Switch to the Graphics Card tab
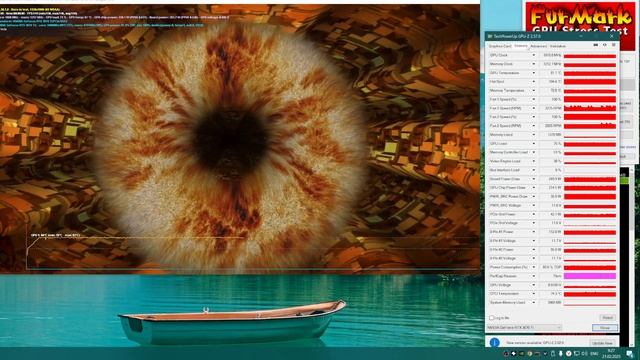This screenshot has height=360, width=640. click(500, 46)
